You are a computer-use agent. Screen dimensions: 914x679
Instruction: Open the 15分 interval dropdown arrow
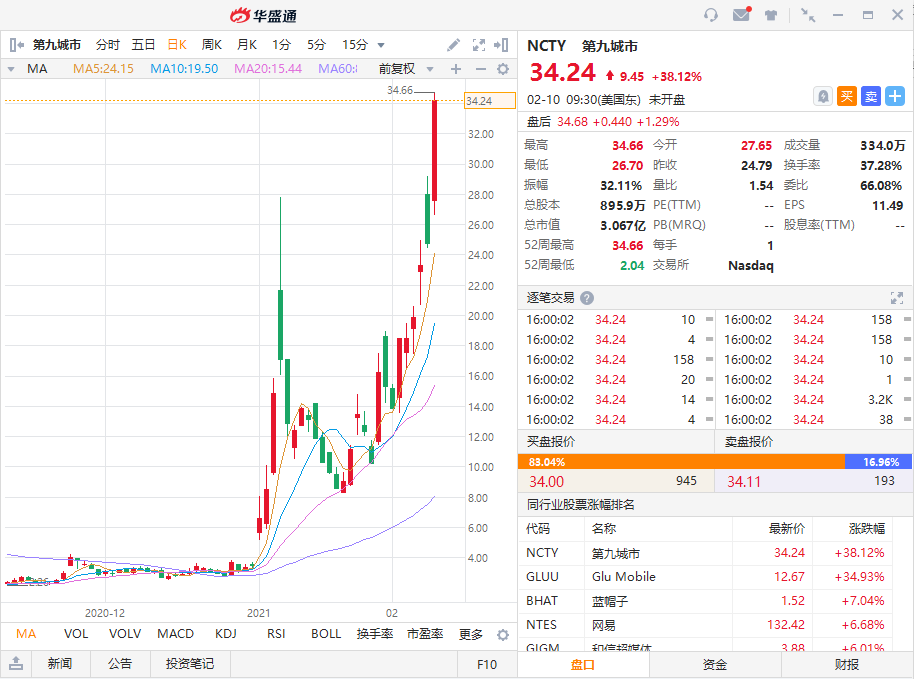(381, 45)
